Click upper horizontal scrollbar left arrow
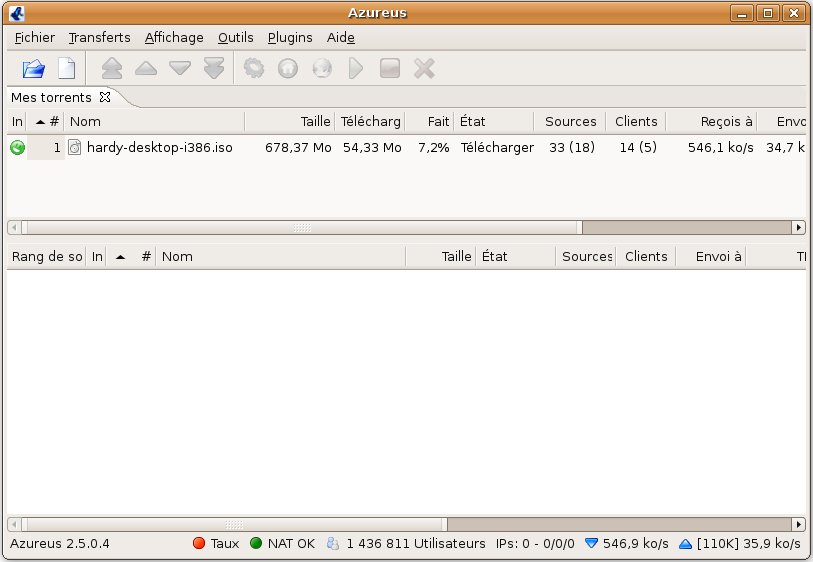This screenshot has width=813, height=562. [14, 227]
